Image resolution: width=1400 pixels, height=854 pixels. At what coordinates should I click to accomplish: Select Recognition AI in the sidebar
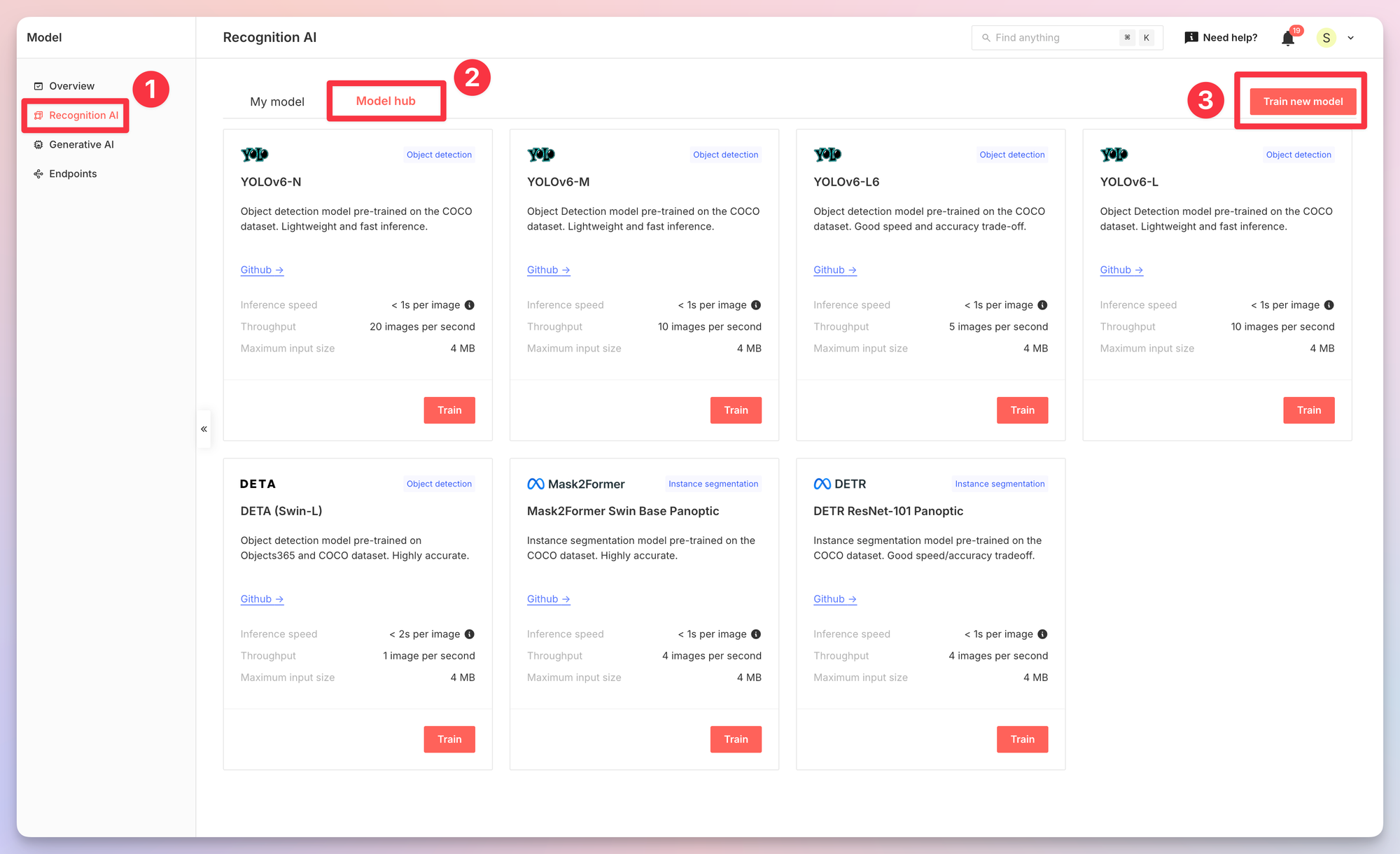point(76,115)
